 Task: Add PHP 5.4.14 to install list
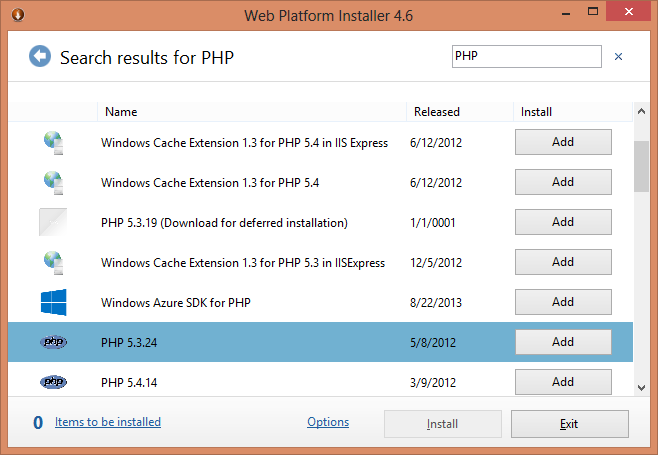click(x=563, y=382)
